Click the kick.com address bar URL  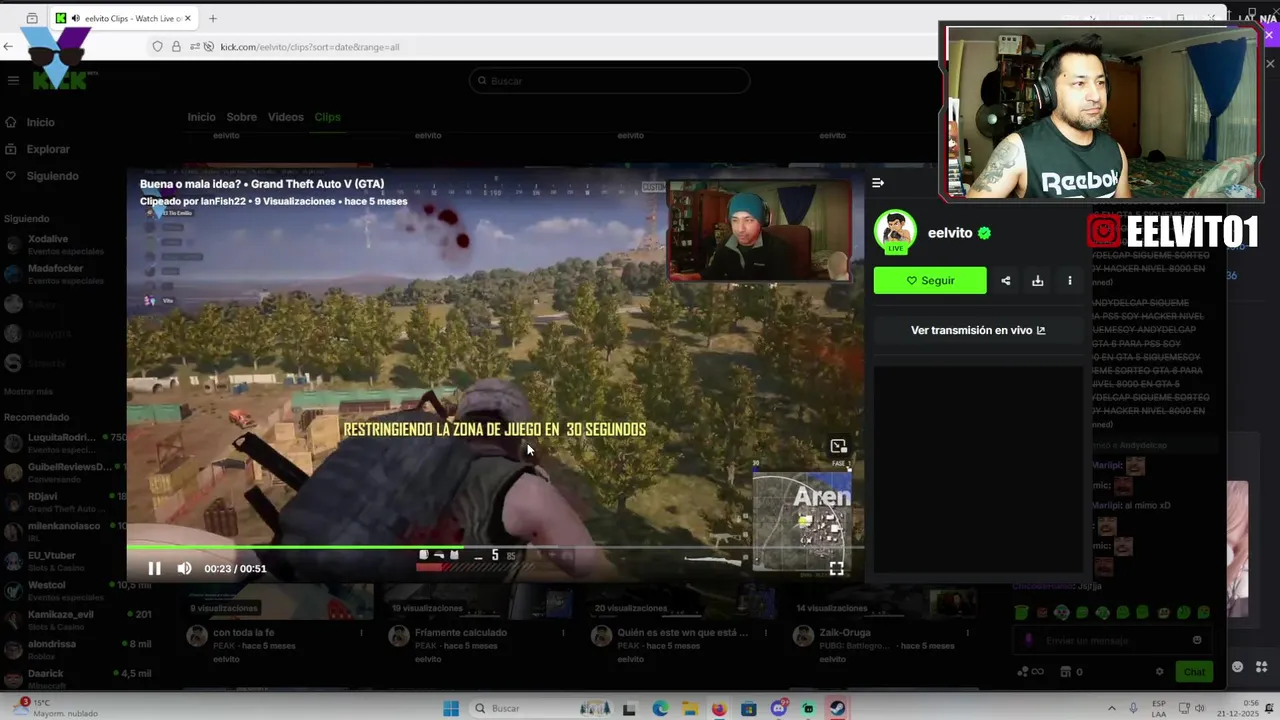309,47
